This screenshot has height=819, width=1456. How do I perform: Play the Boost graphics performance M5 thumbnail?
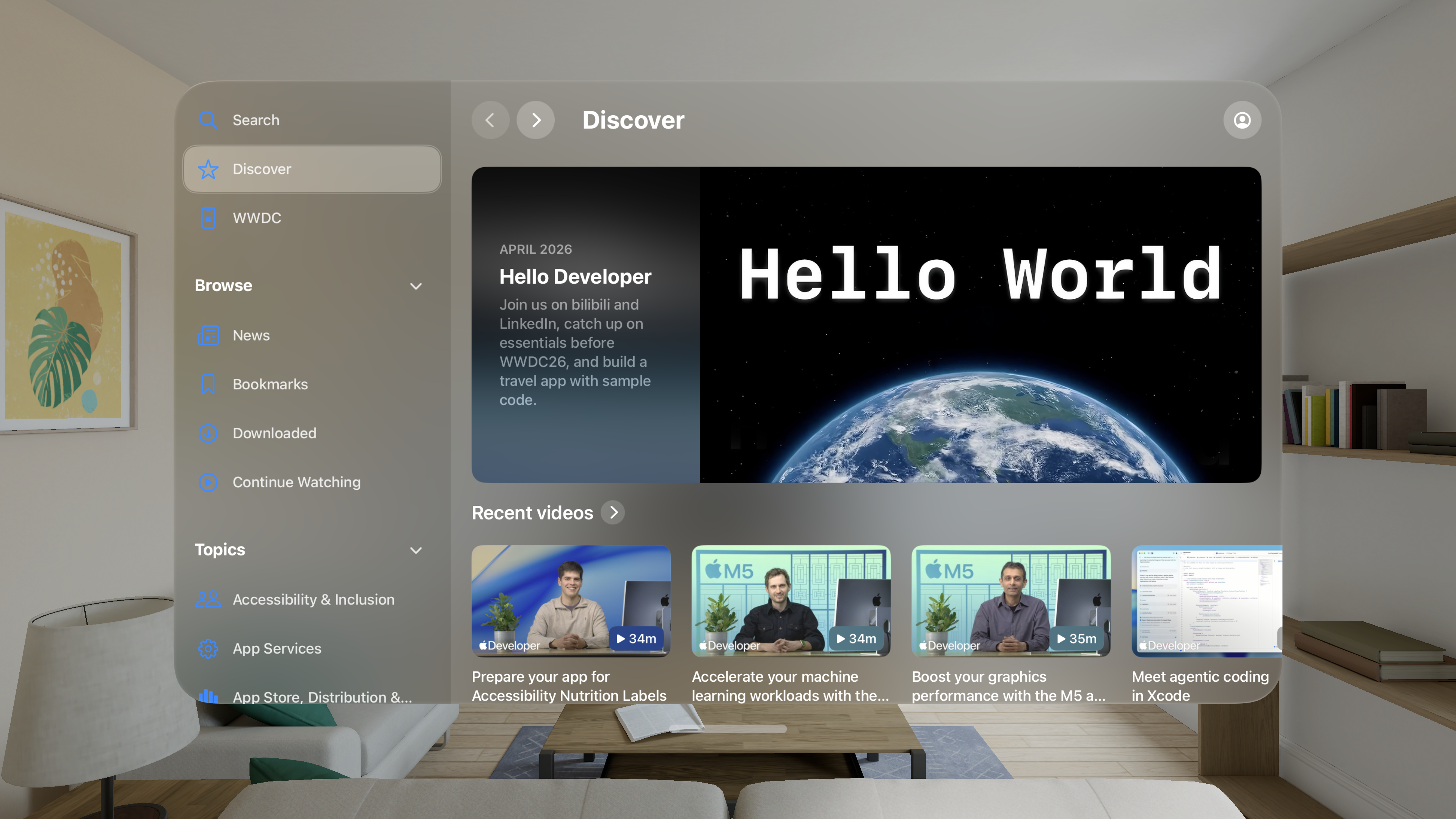[x=1010, y=601]
